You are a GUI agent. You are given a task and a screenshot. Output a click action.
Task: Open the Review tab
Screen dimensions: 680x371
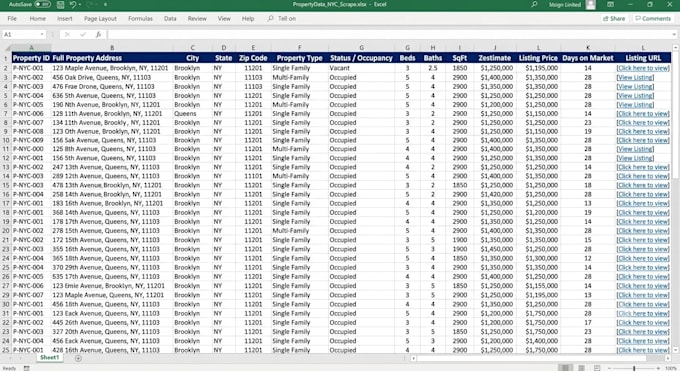tap(197, 19)
